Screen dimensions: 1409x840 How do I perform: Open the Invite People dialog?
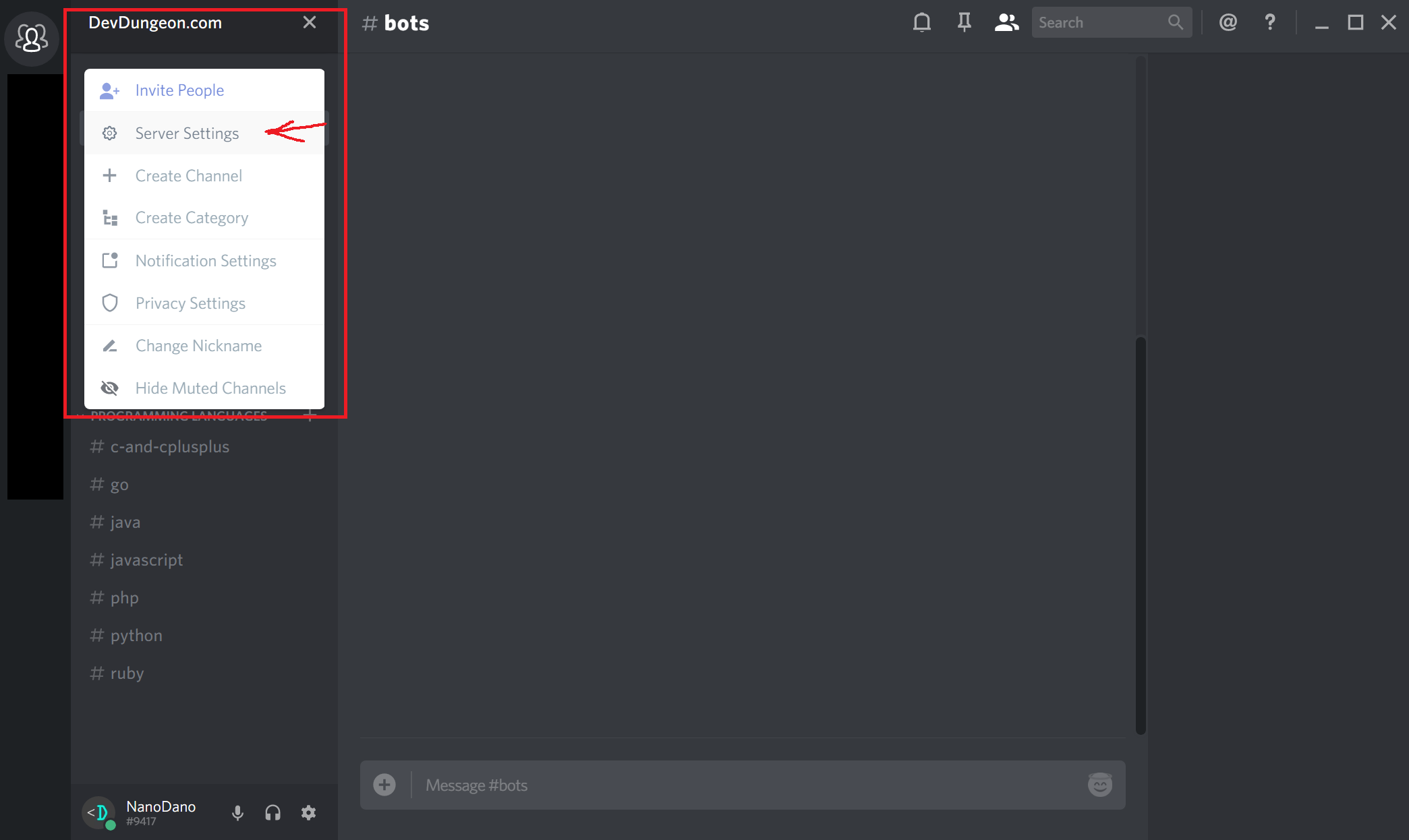pos(180,91)
